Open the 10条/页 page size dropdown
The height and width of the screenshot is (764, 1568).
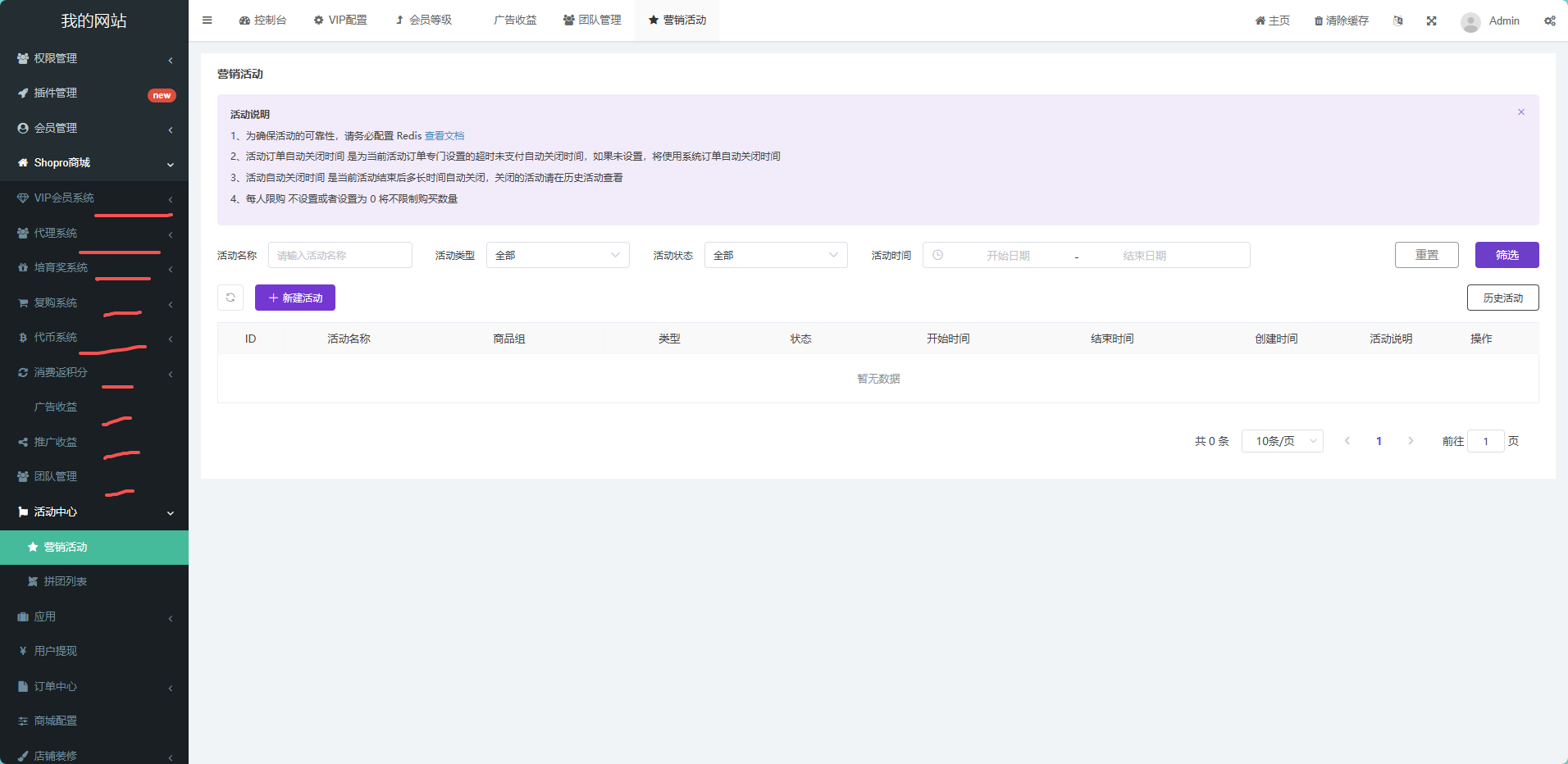[x=1282, y=441]
